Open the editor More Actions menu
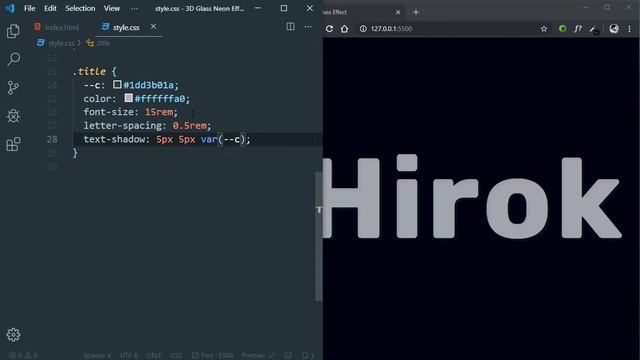This screenshot has height=360, width=640. point(308,27)
